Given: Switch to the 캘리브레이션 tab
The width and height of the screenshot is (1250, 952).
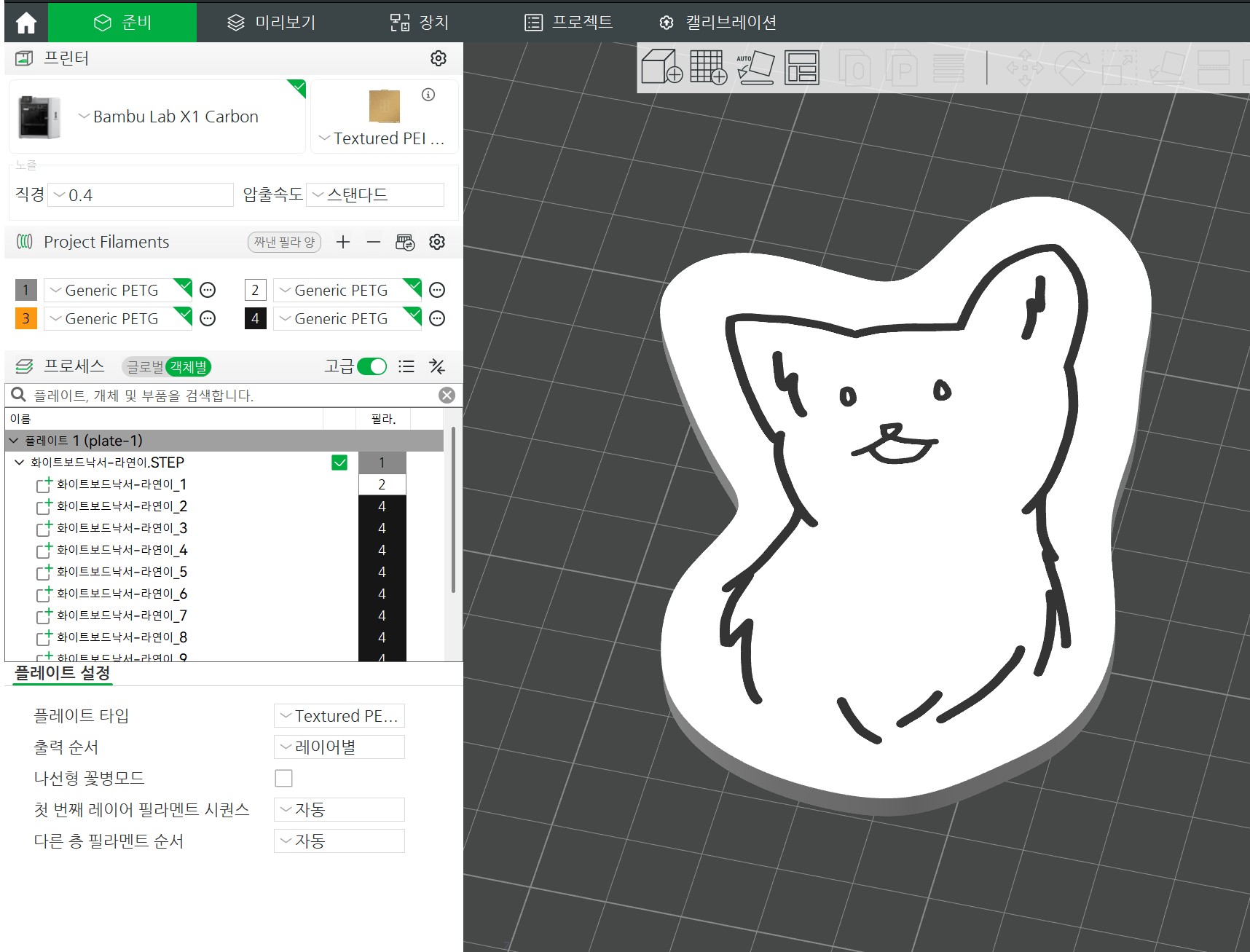Looking at the screenshot, I should click(718, 23).
